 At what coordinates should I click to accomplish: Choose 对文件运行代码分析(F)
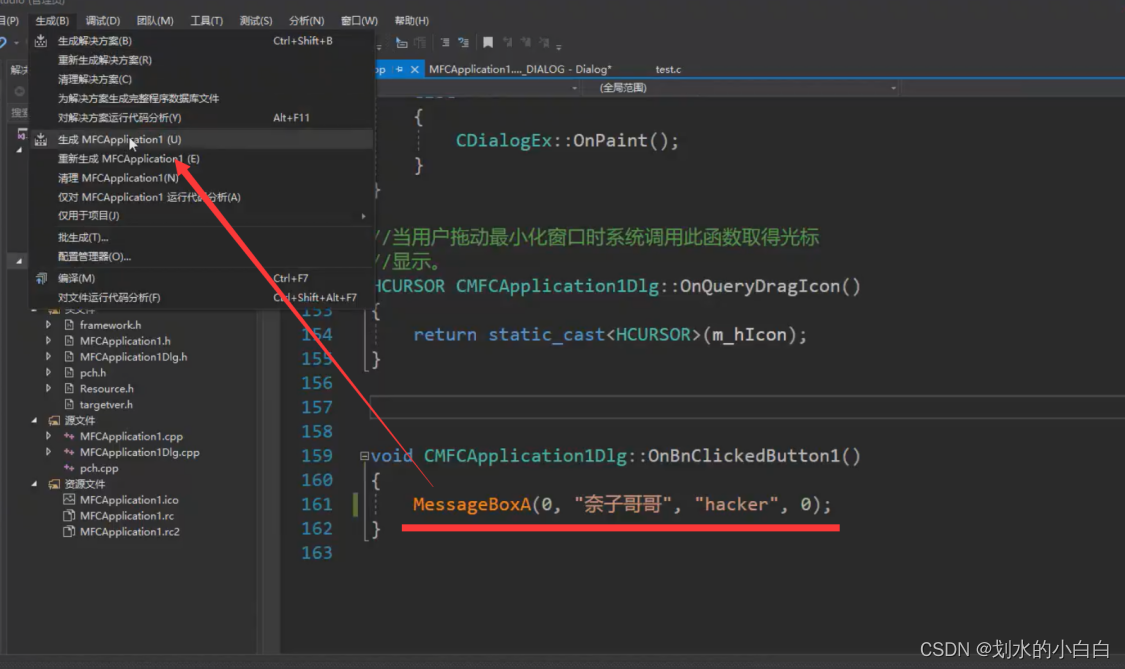(x=202, y=297)
